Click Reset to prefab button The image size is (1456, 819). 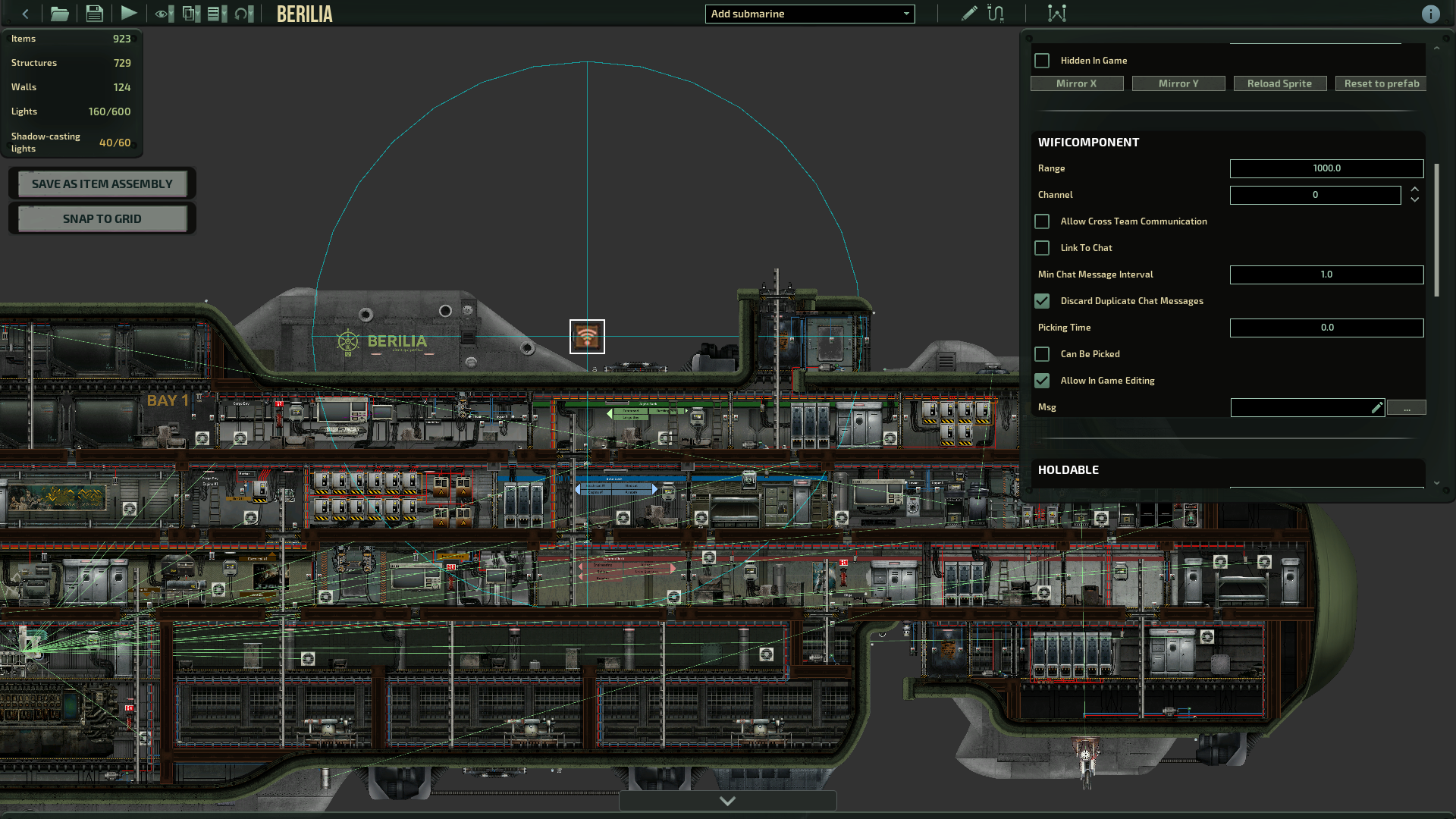click(x=1381, y=83)
